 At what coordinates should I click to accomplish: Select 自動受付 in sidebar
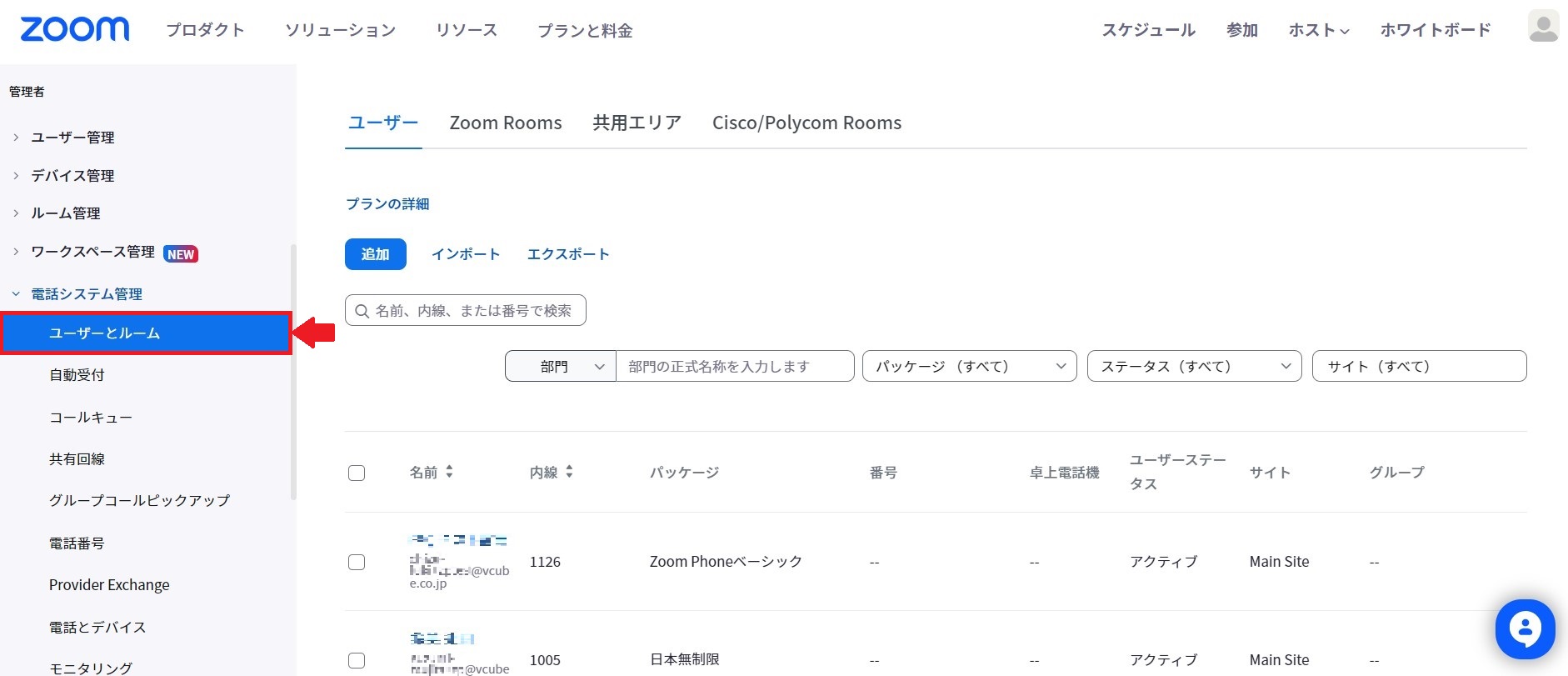click(x=77, y=375)
